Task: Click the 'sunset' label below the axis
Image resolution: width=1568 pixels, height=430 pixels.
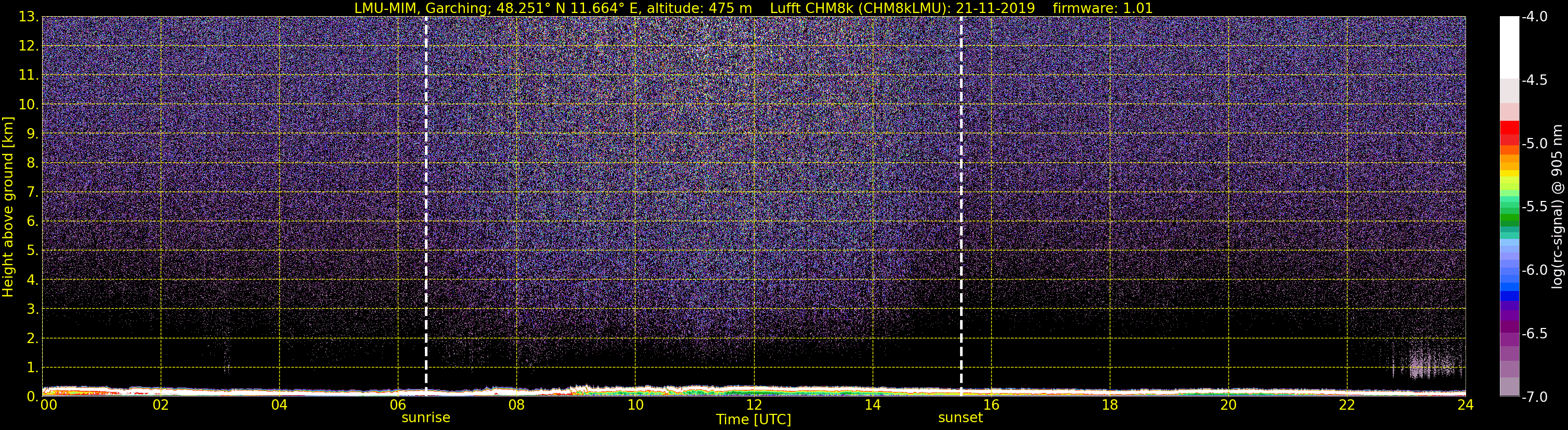Action: coord(960,418)
